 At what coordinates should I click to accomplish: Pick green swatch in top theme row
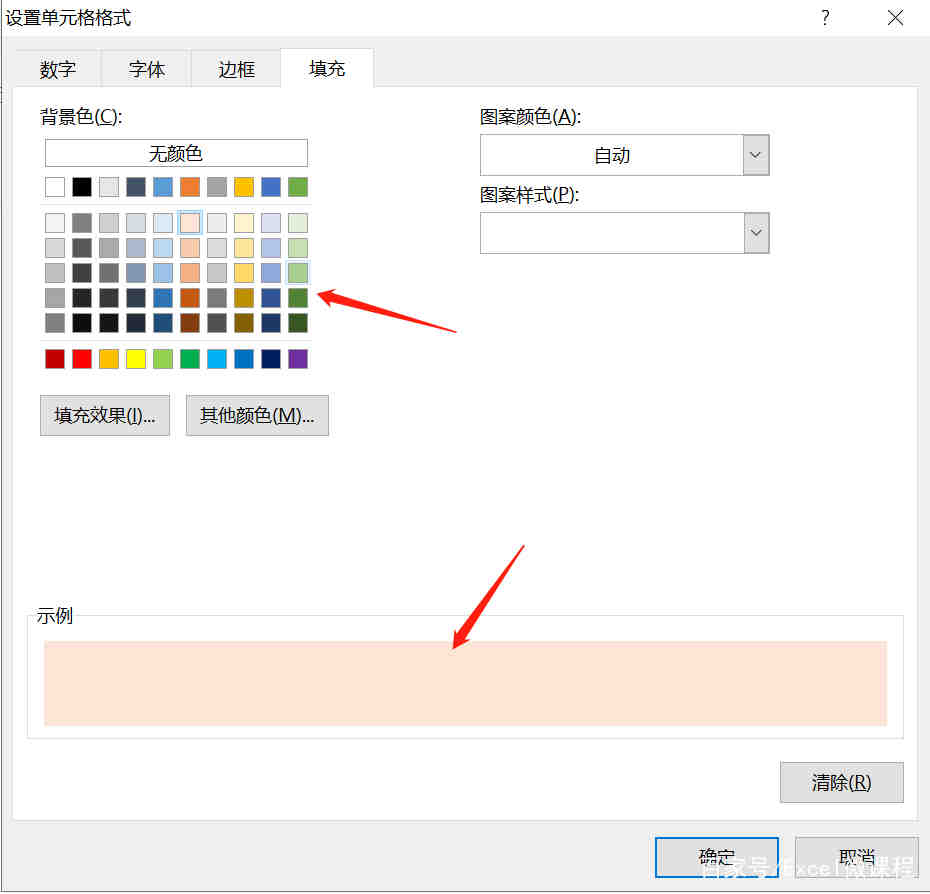pyautogui.click(x=298, y=187)
